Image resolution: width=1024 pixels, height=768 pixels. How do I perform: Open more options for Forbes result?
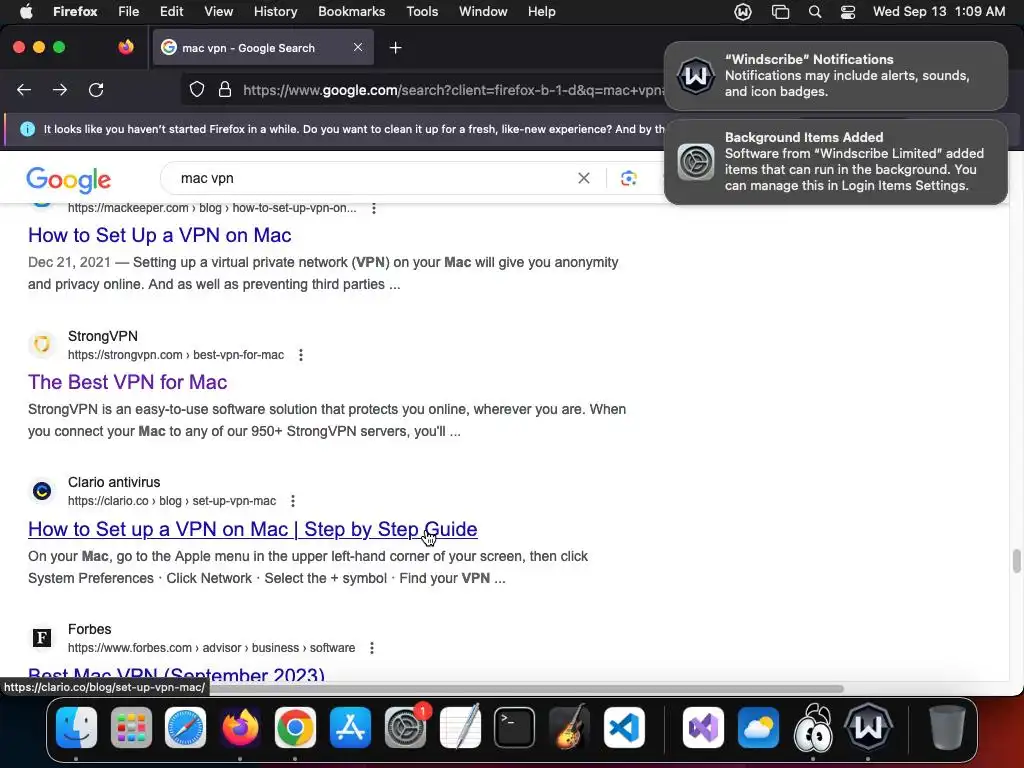pyautogui.click(x=372, y=648)
